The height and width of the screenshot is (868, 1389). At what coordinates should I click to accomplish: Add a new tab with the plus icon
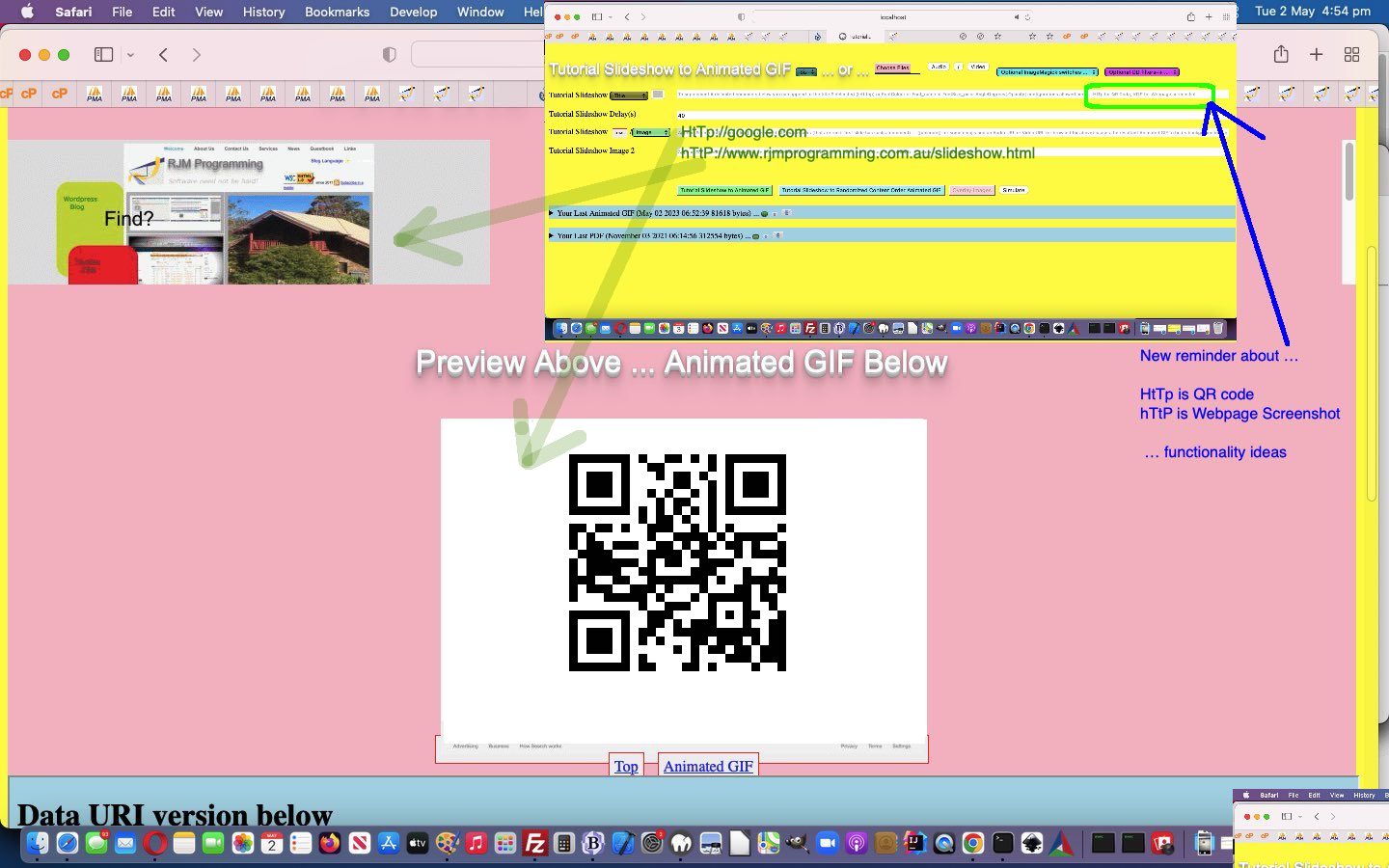click(x=1316, y=54)
